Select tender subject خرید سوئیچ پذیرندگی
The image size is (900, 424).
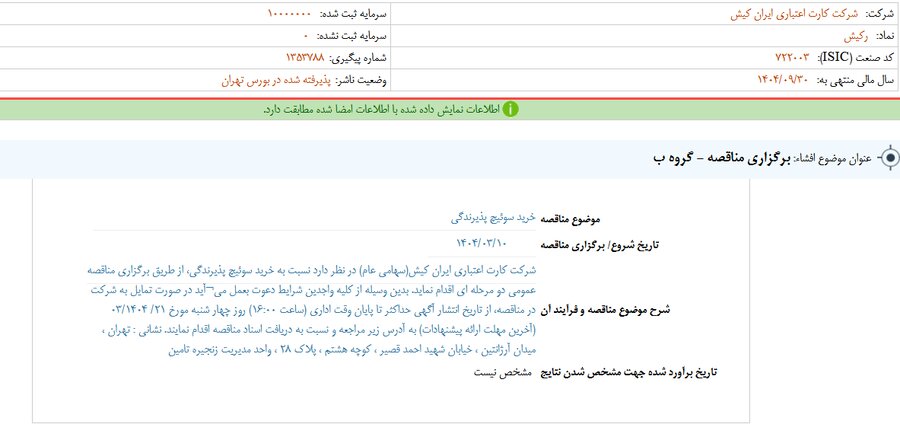coord(492,218)
